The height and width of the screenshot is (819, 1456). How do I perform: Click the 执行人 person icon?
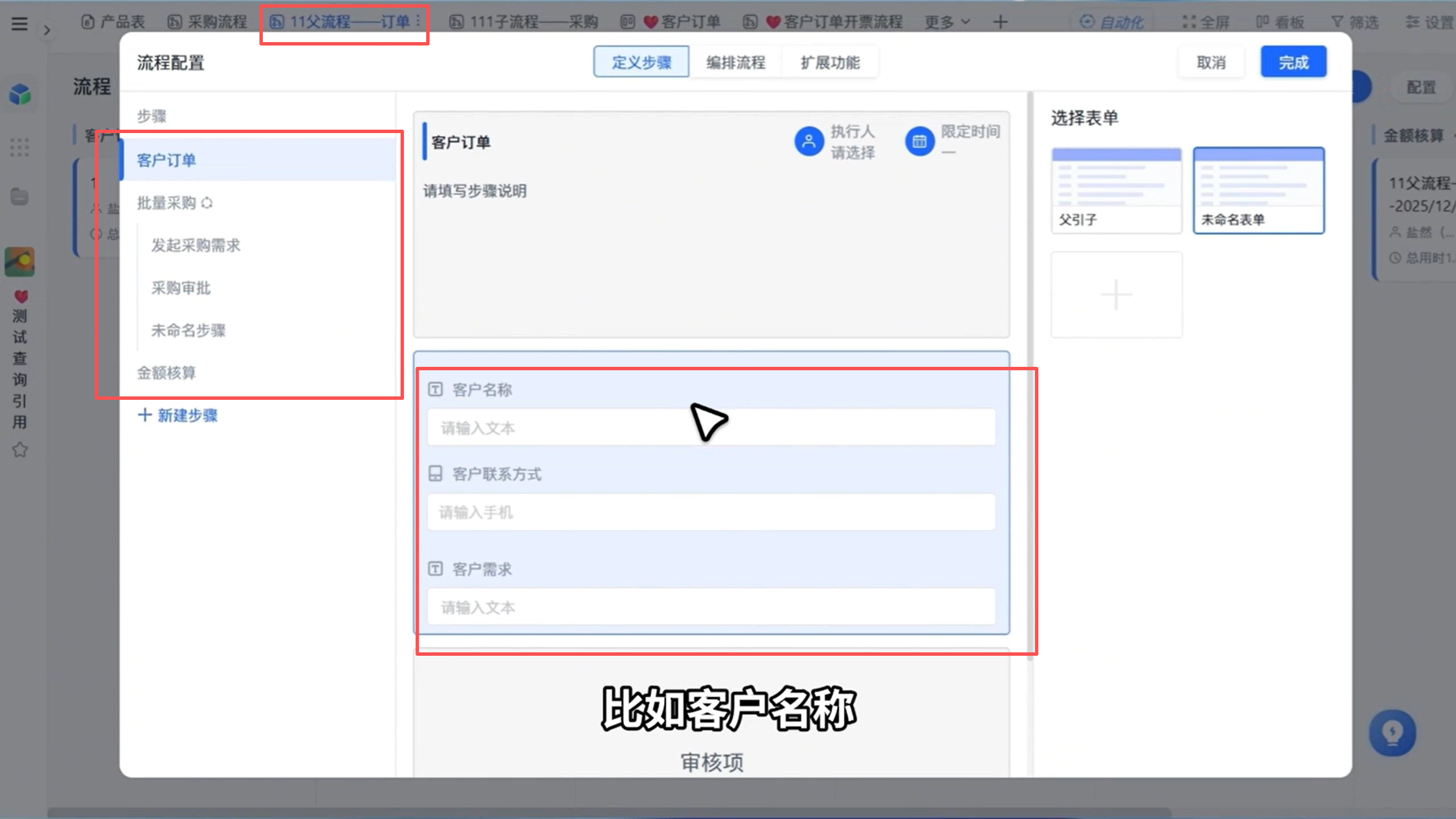coord(809,142)
